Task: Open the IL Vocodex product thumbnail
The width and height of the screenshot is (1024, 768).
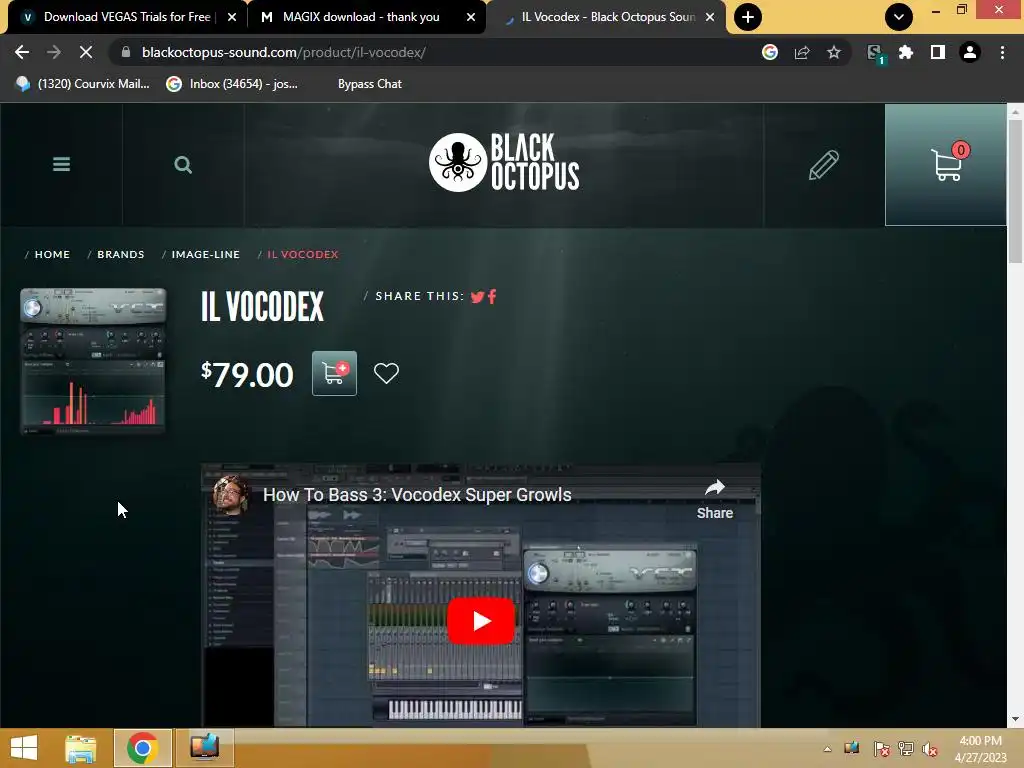Action: coord(93,361)
